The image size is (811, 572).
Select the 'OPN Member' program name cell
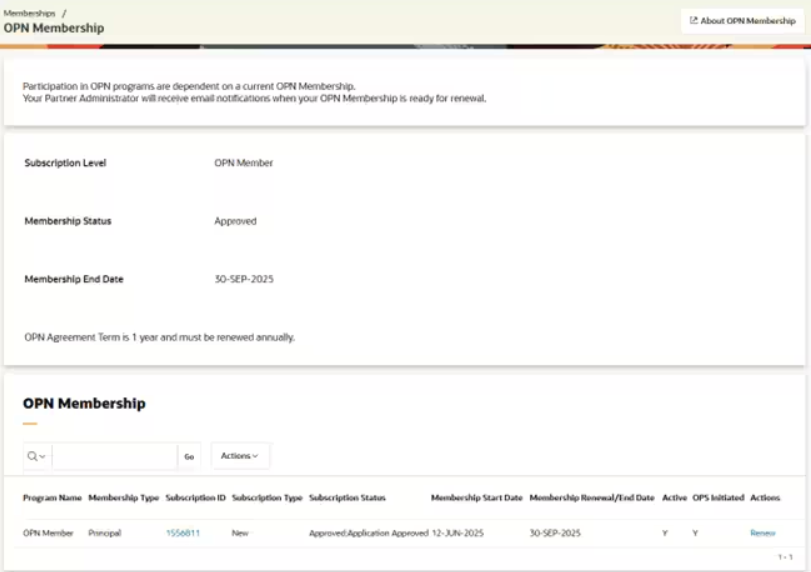(x=48, y=533)
